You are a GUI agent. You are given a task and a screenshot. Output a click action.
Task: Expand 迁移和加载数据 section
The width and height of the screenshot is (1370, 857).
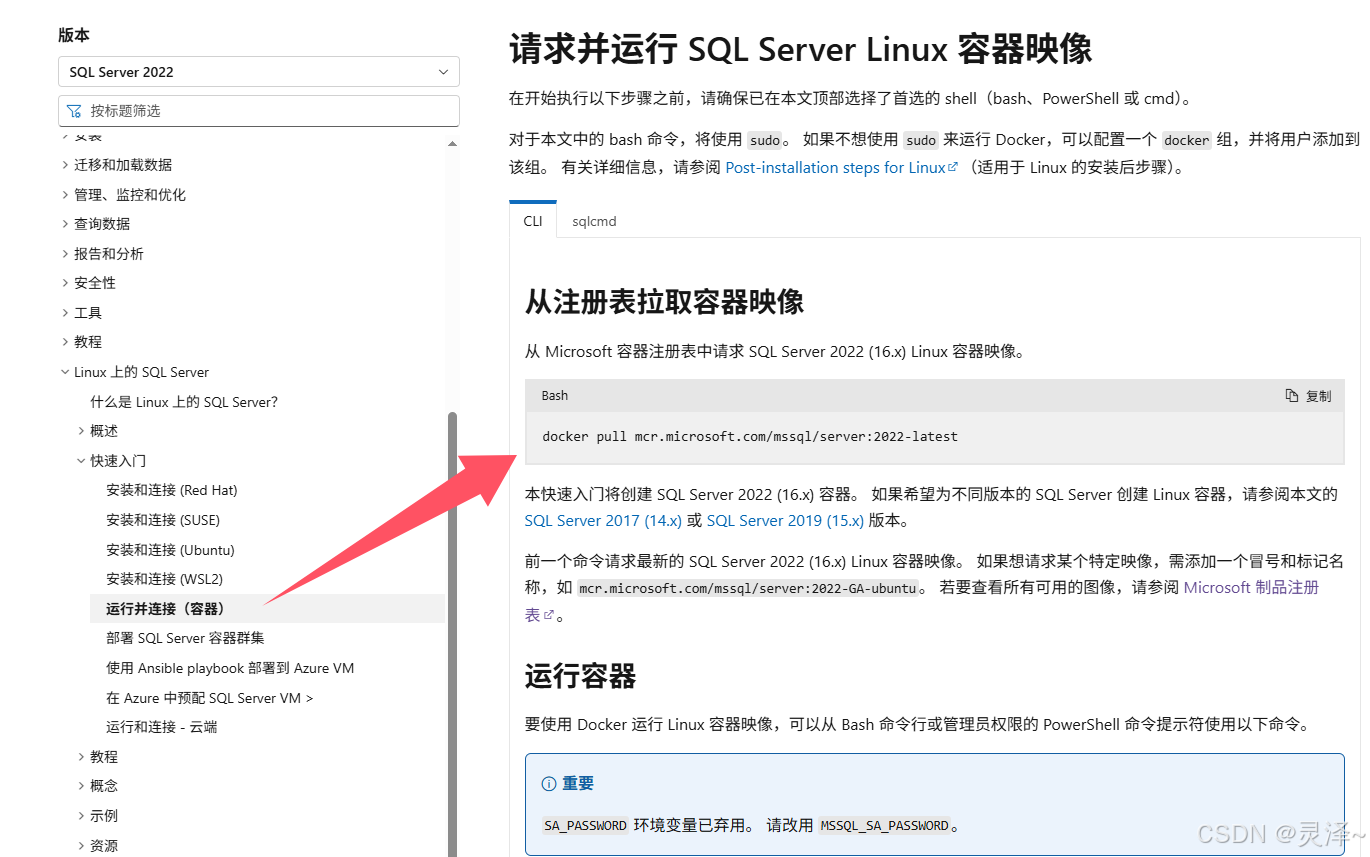pos(123,165)
